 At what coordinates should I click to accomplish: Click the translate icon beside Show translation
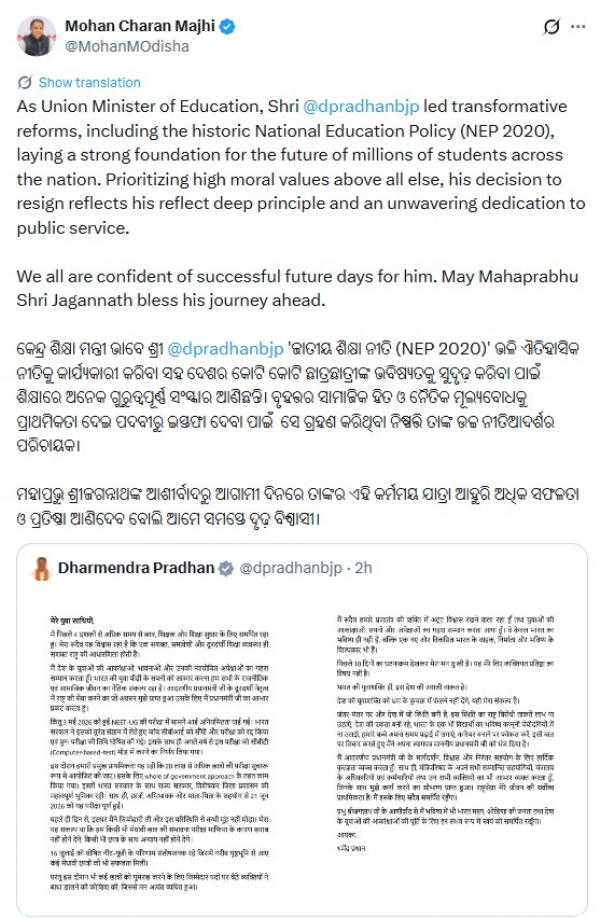25,83
